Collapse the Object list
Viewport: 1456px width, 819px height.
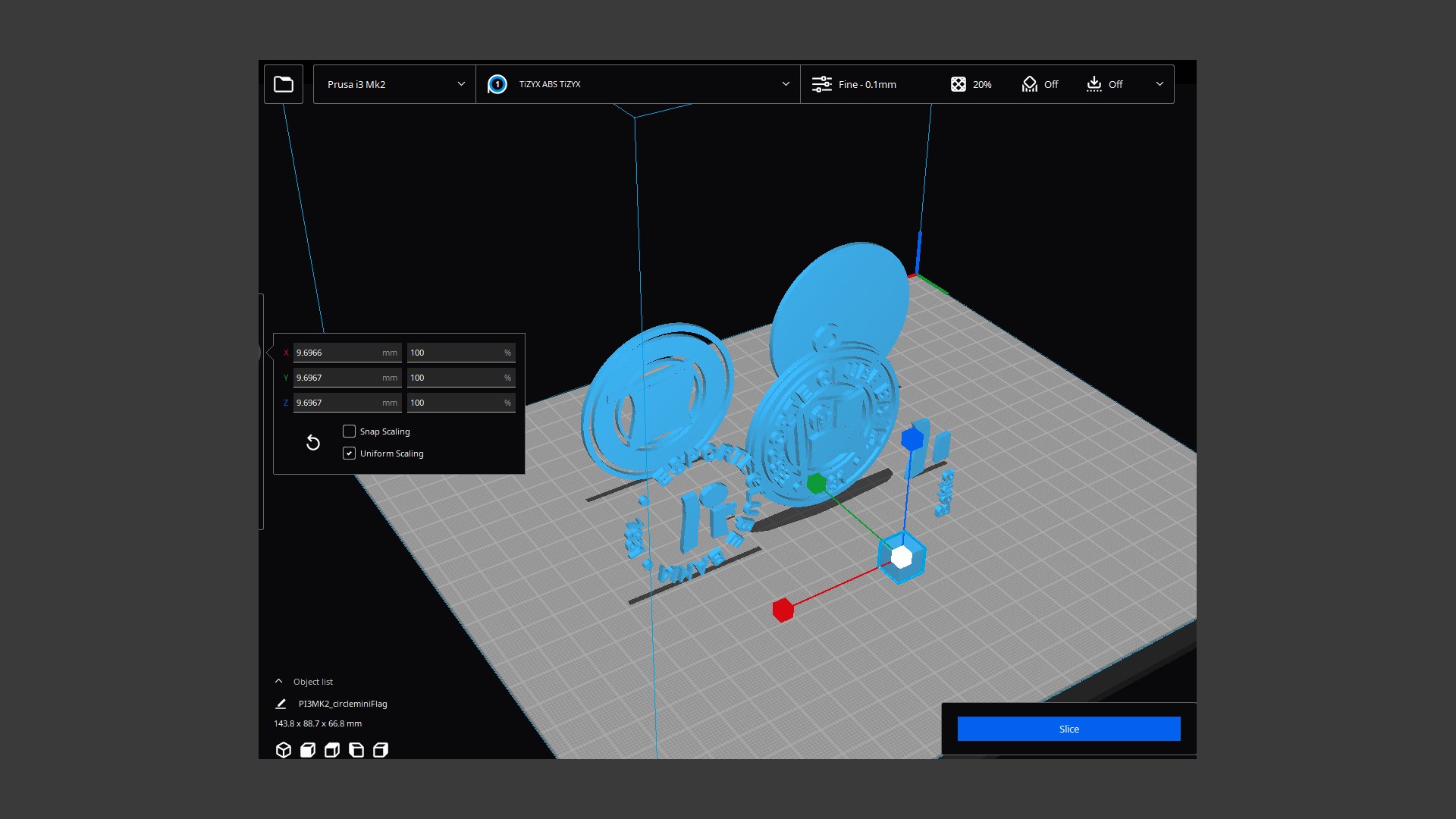click(278, 682)
